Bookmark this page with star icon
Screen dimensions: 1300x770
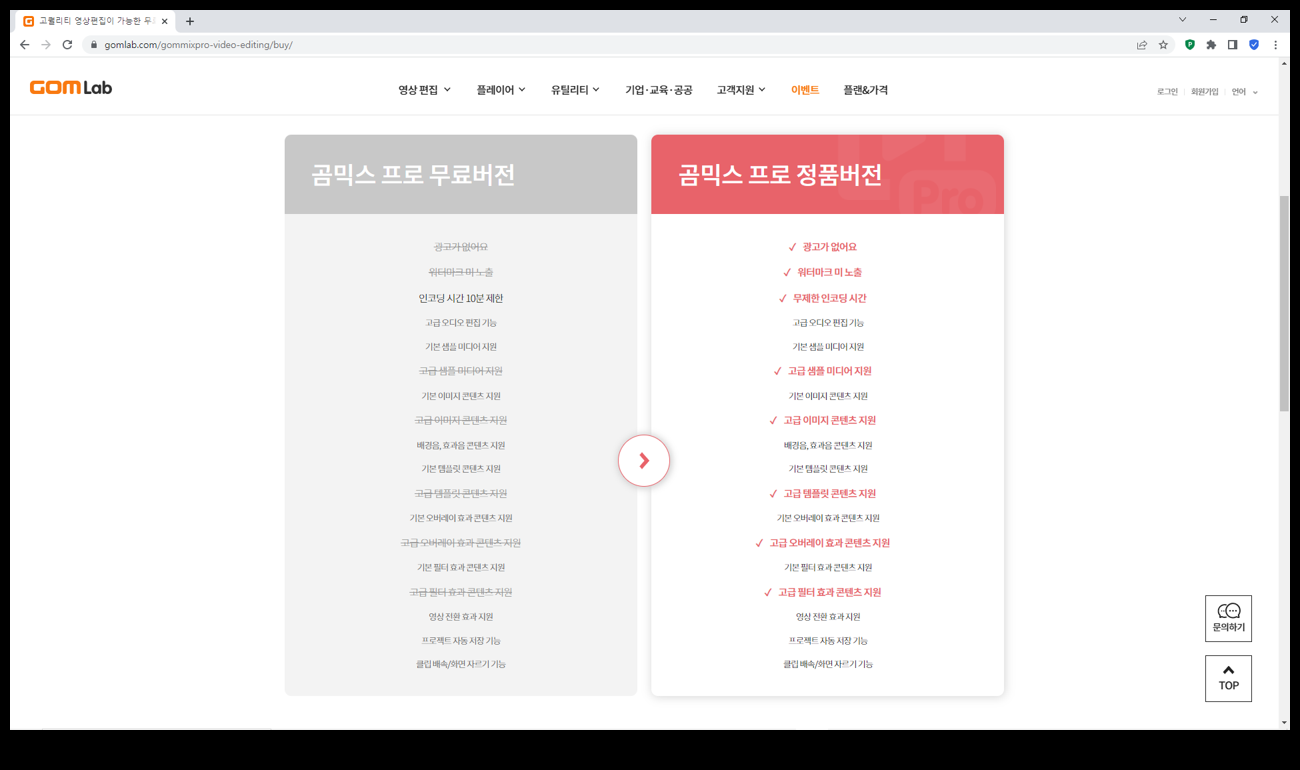(x=1163, y=45)
